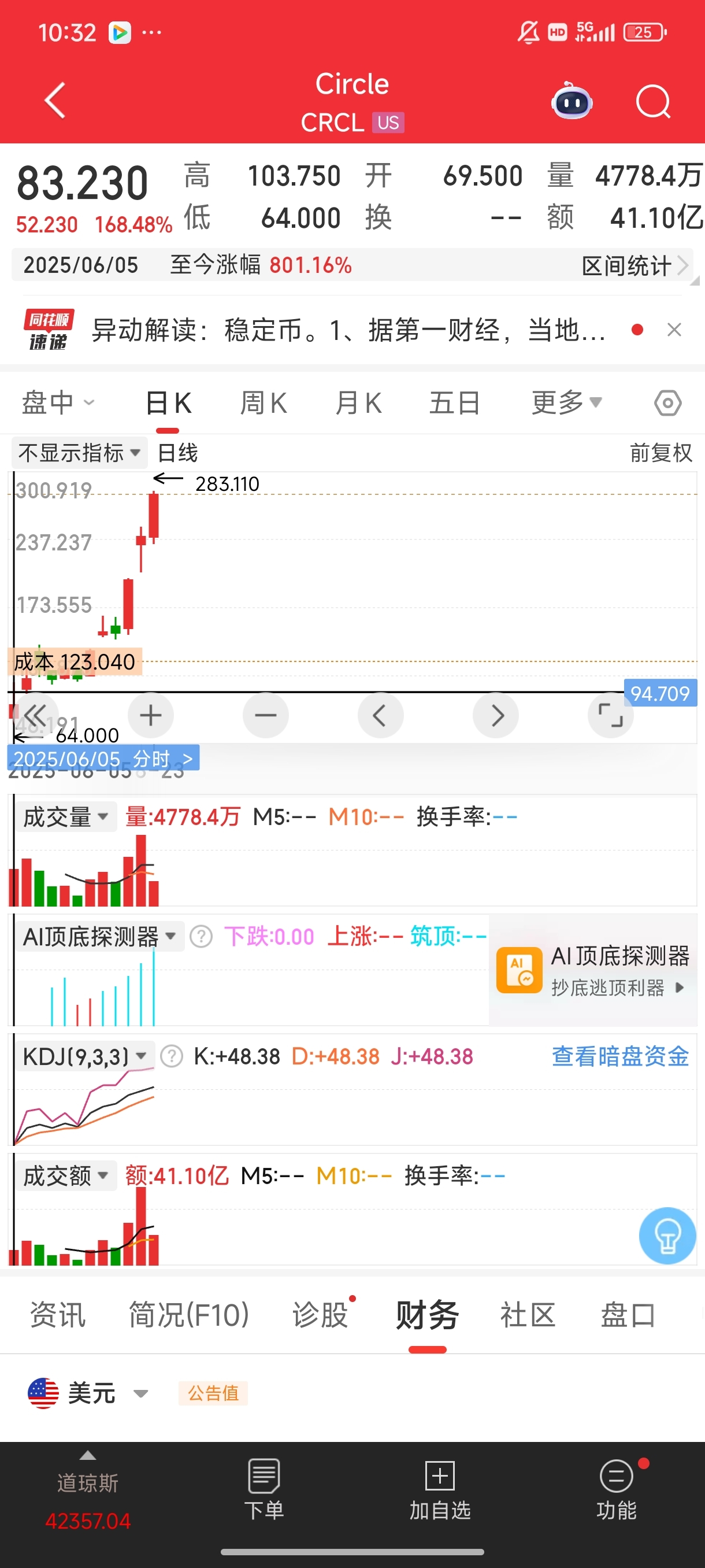Toggle 前复权 adjustment mode
The image size is (705, 1568).
pyautogui.click(x=661, y=453)
